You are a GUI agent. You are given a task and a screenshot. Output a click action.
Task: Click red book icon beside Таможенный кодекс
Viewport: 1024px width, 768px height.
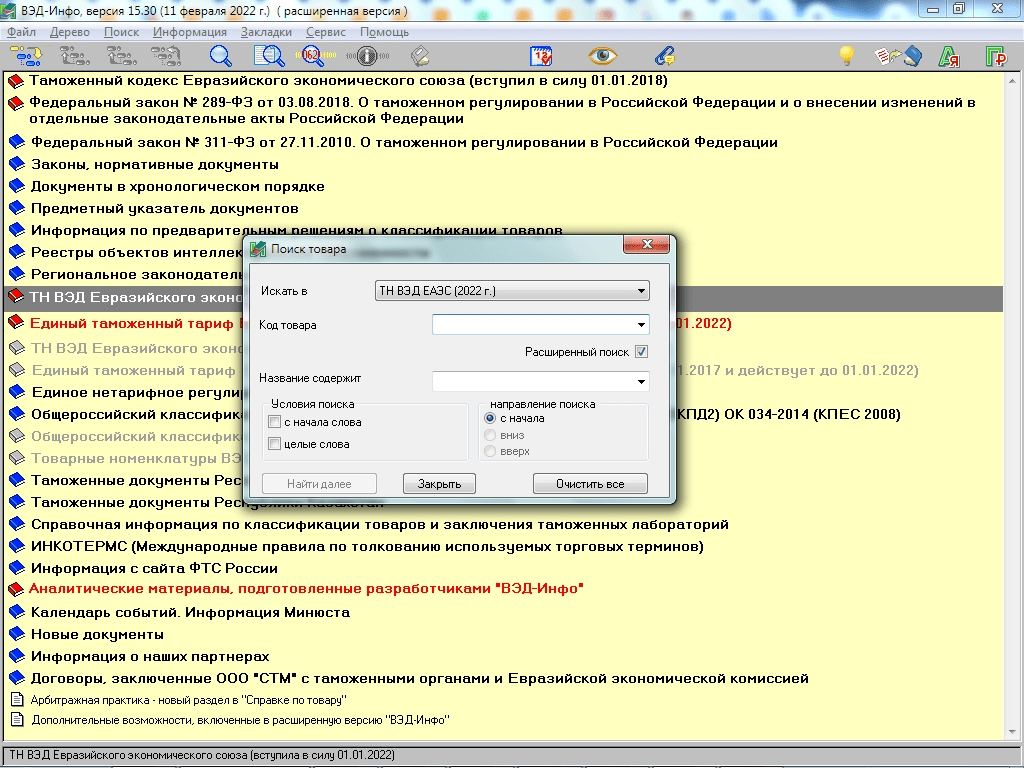16,82
